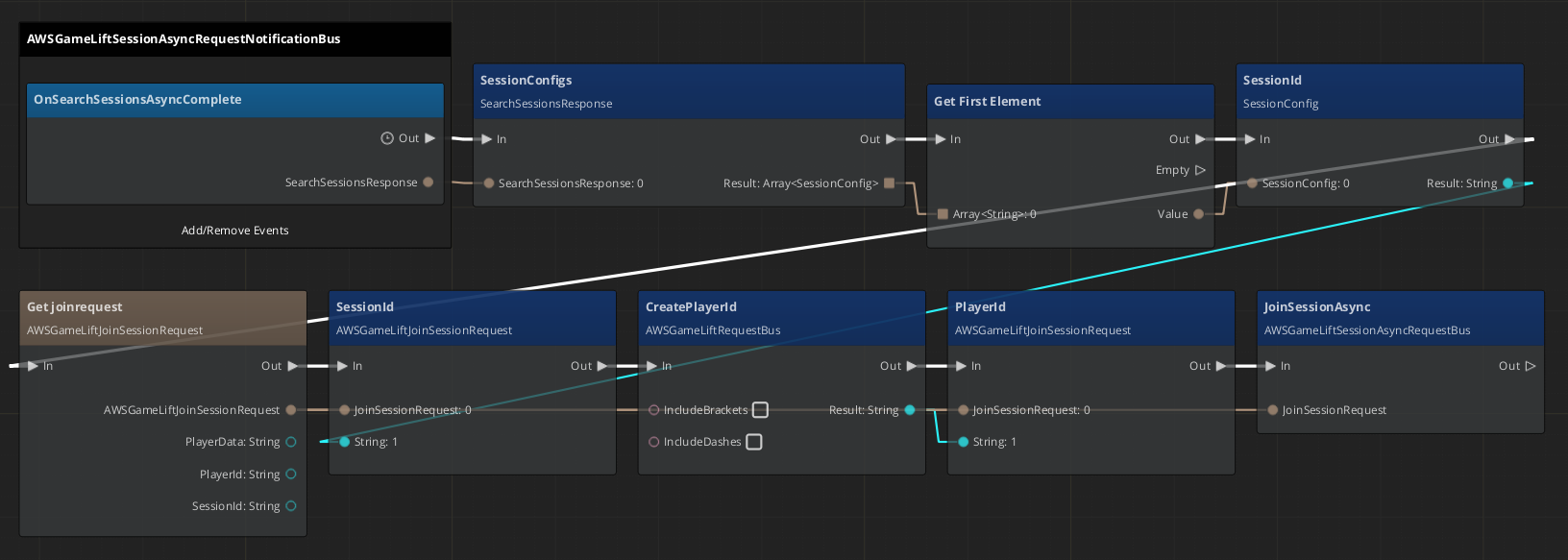Viewport: 1568px width, 560px height.
Task: Click the Empty execution pin on Get First Element
Action: click(1200, 170)
